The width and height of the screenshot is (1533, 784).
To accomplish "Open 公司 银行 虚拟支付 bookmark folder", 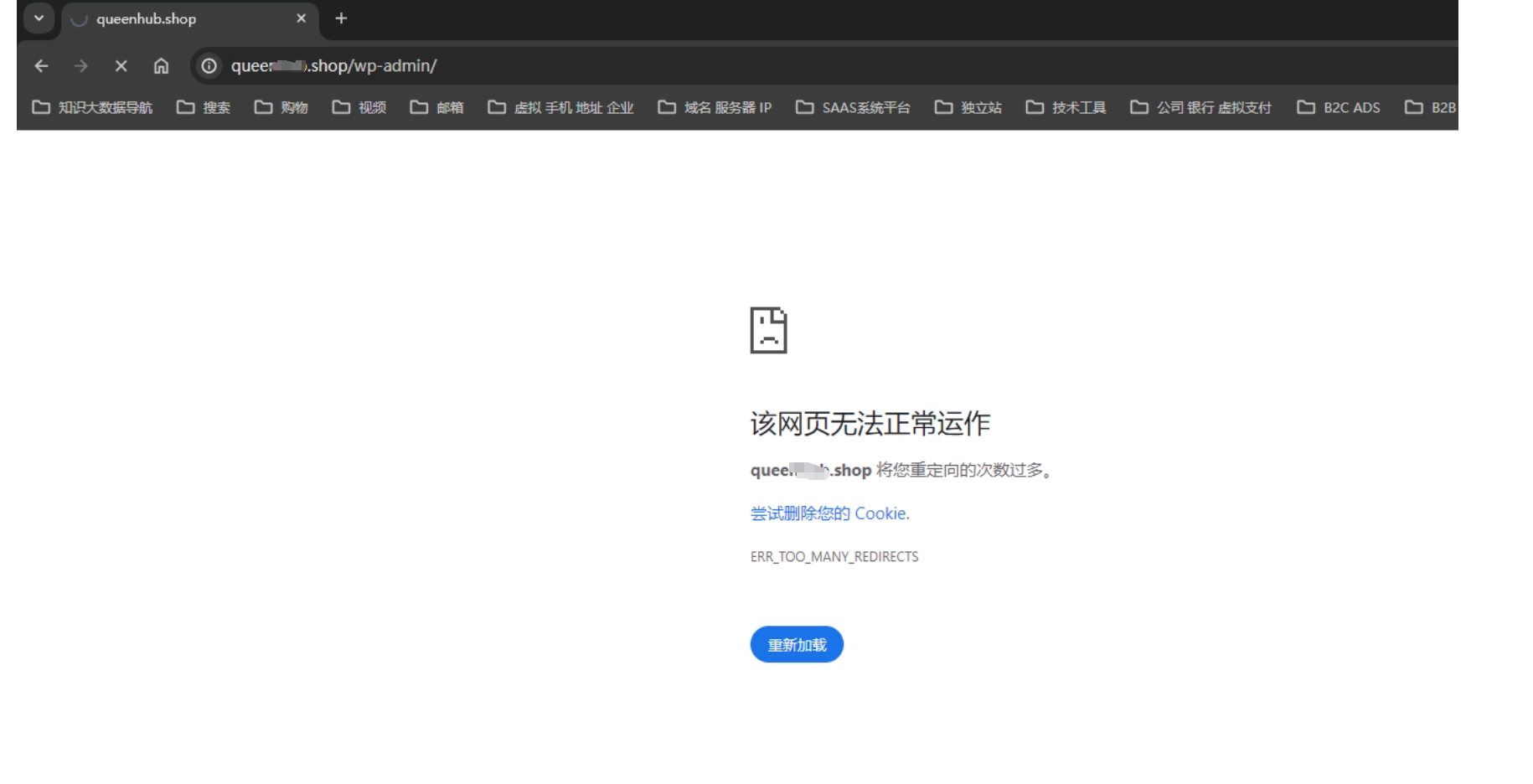I will [1200, 107].
